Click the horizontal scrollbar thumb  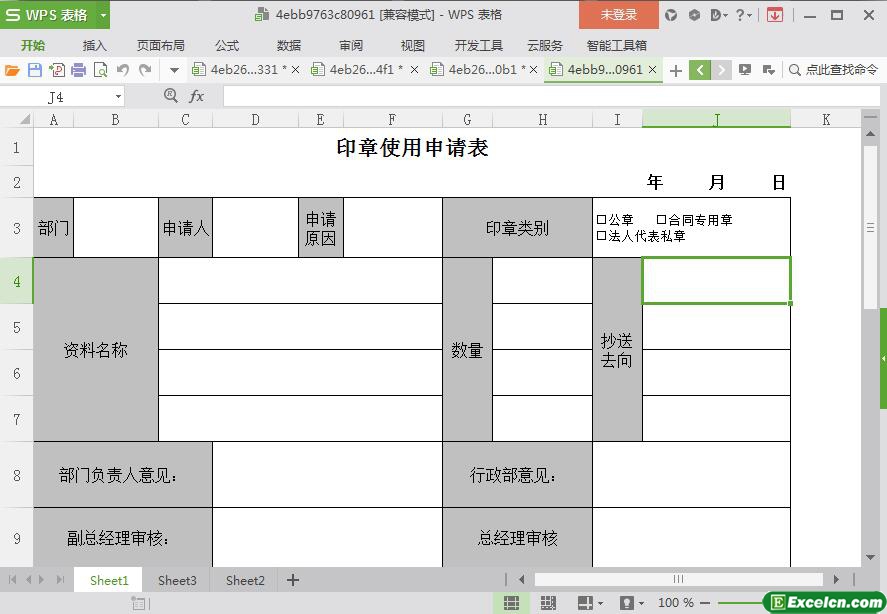[677, 579]
